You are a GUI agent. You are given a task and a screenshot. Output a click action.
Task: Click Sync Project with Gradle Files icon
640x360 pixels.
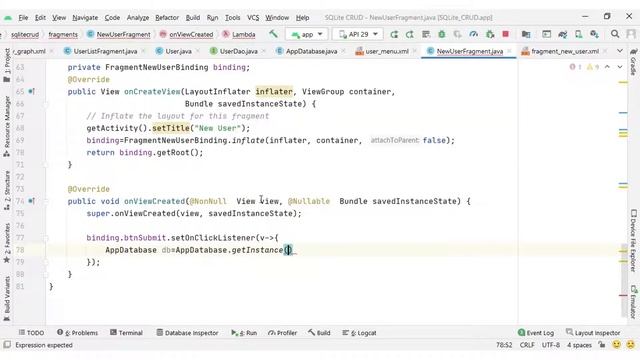coord(562,34)
